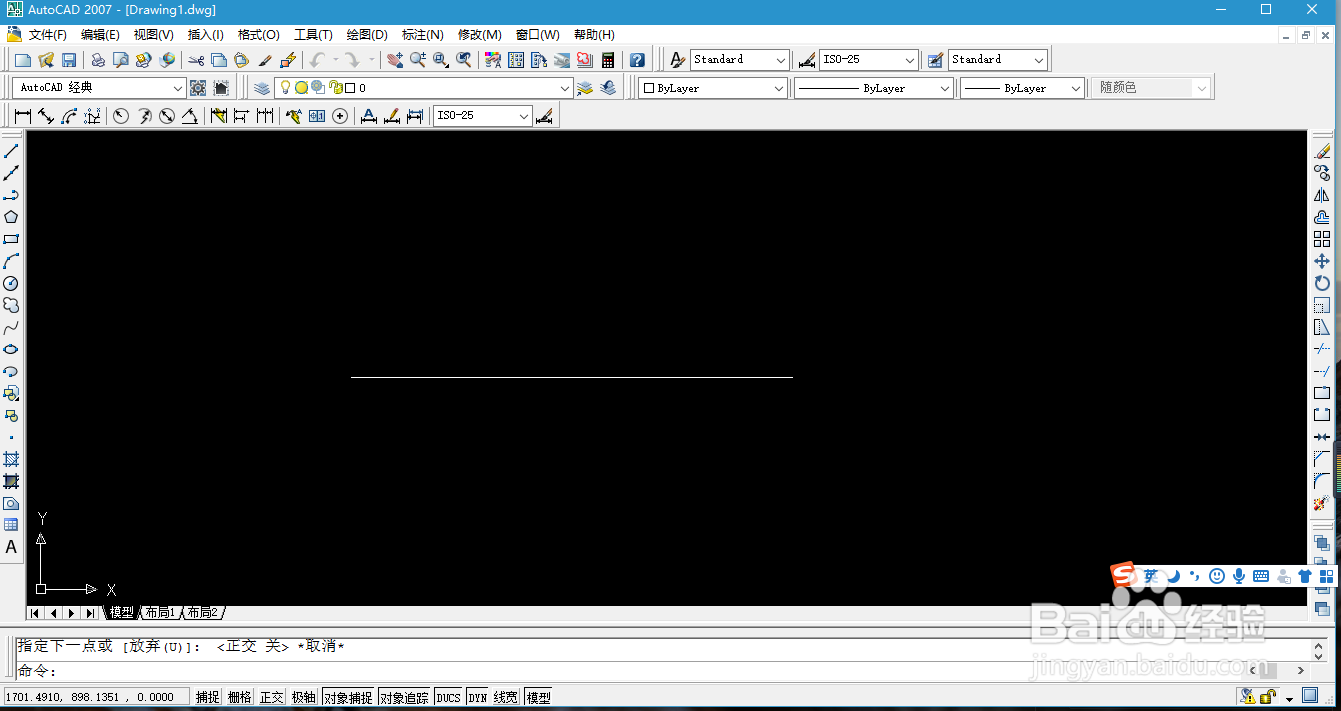Select the Circle tool
Screen dimensions: 1341x711
(11, 283)
